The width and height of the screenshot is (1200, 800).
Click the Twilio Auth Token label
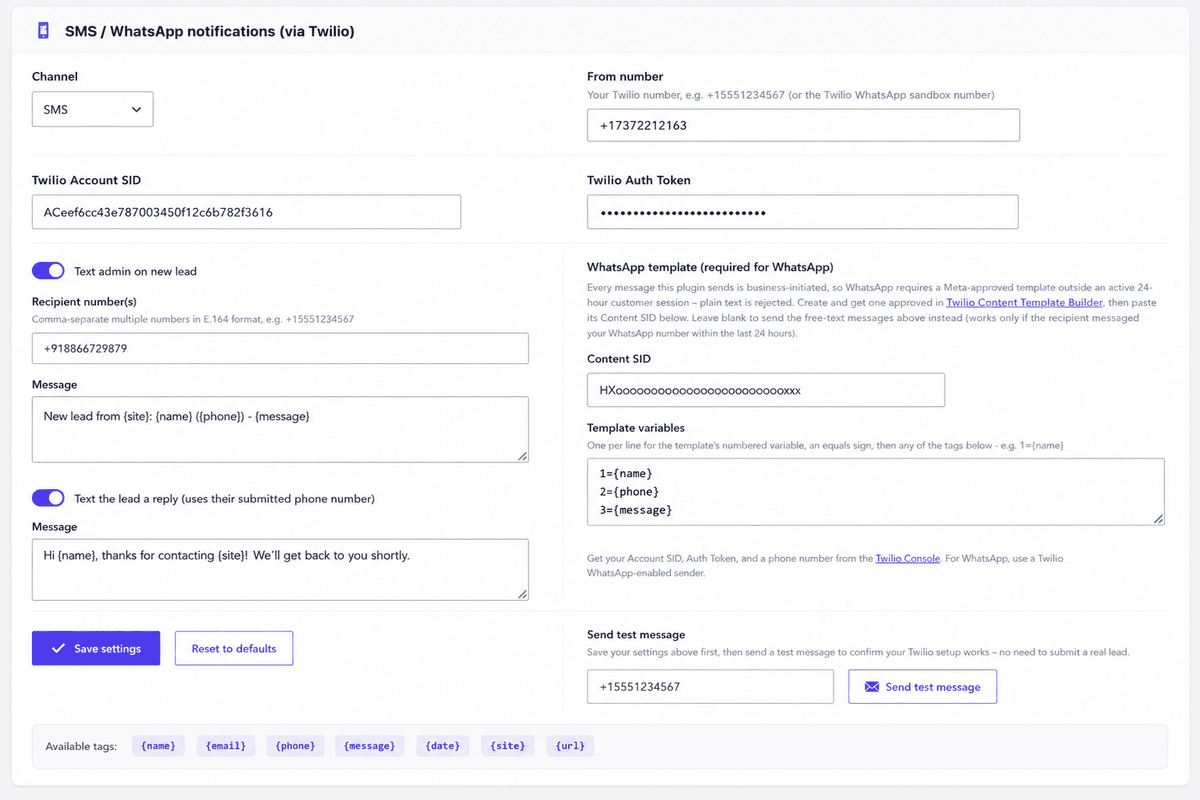coord(639,180)
